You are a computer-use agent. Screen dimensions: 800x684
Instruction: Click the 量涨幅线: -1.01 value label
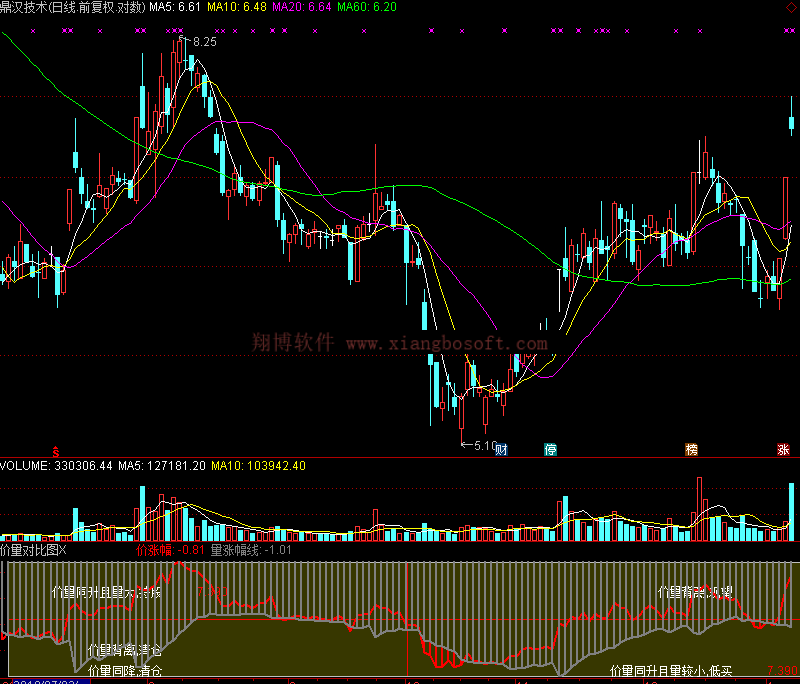pos(251,550)
